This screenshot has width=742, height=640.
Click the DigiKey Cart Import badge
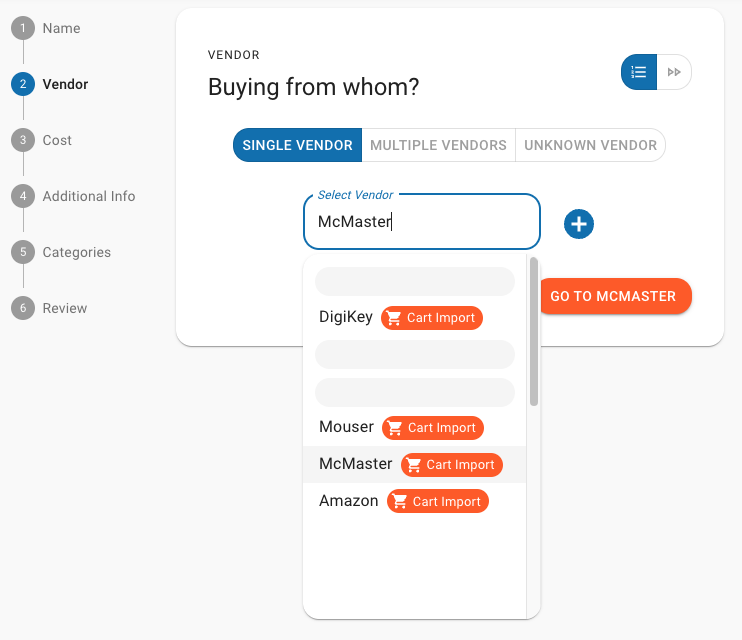[x=432, y=318]
